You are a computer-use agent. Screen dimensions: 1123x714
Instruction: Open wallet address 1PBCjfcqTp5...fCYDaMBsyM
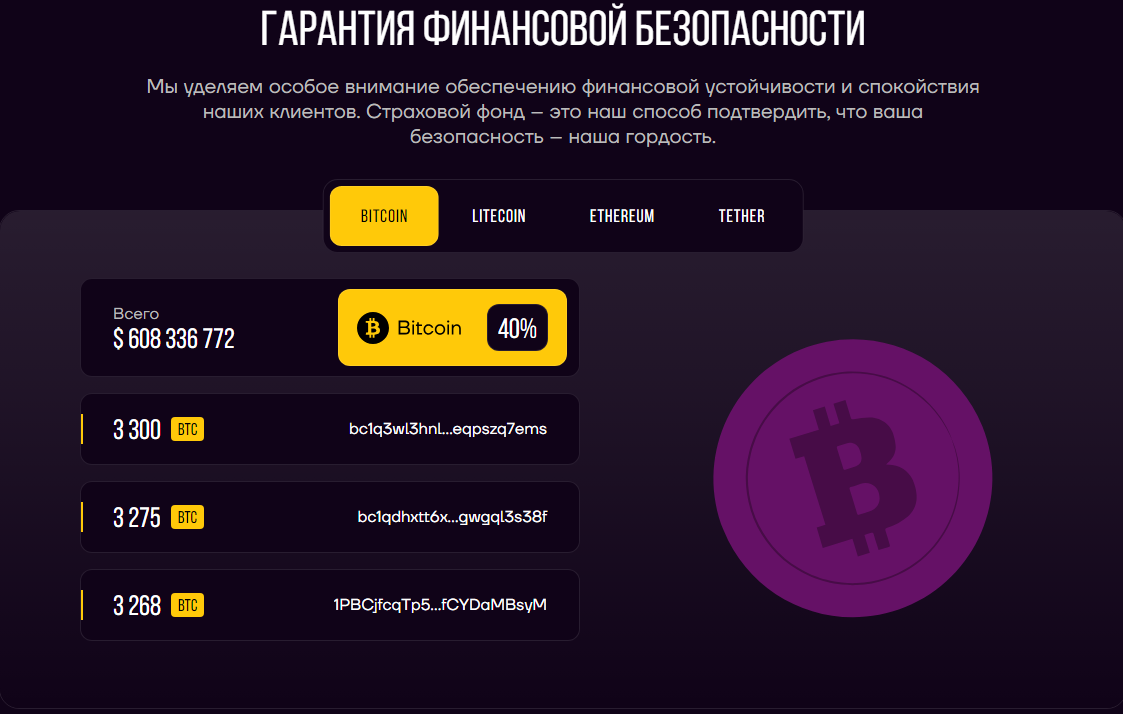(x=440, y=605)
